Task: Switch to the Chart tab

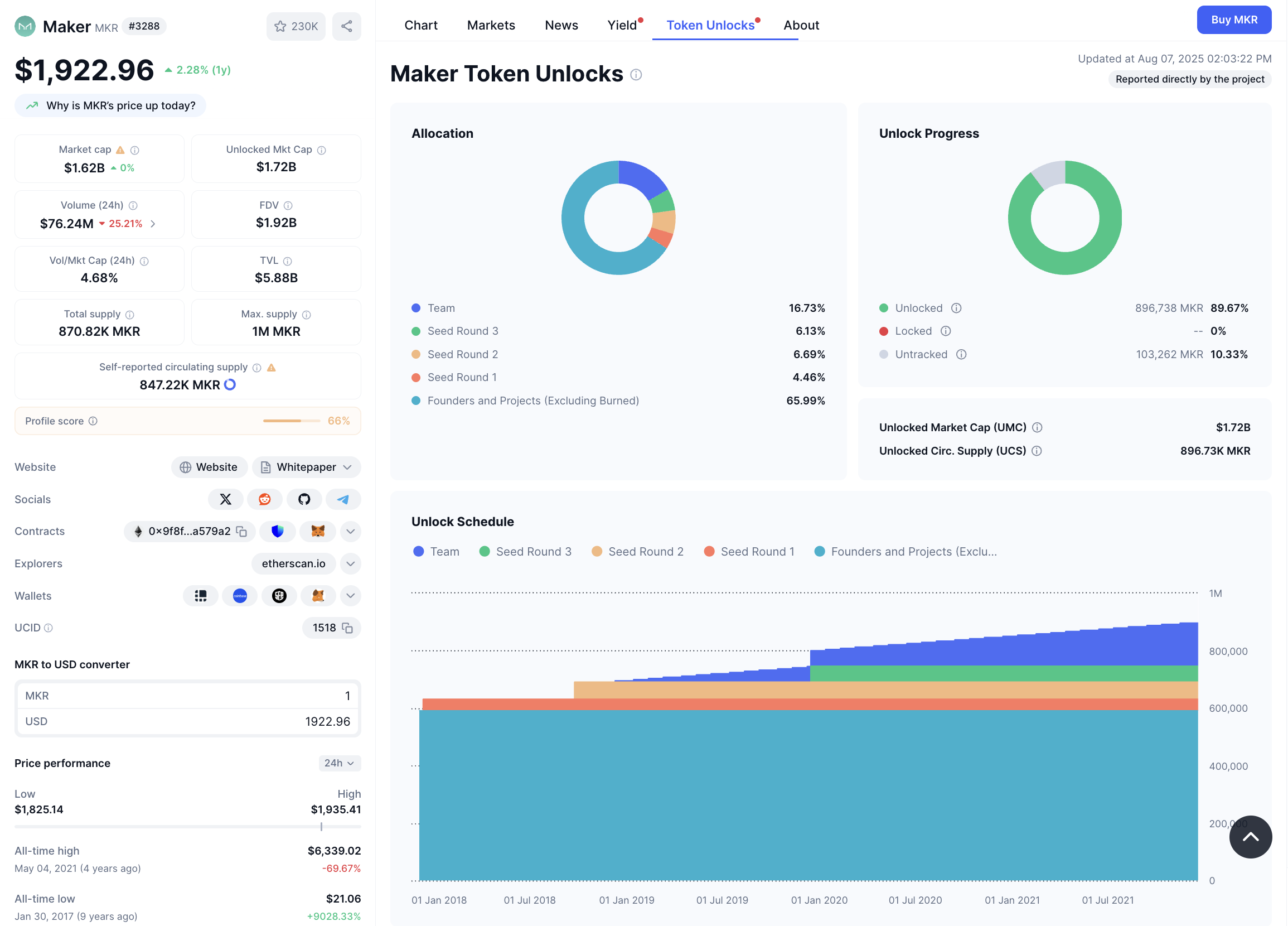Action: click(x=421, y=25)
